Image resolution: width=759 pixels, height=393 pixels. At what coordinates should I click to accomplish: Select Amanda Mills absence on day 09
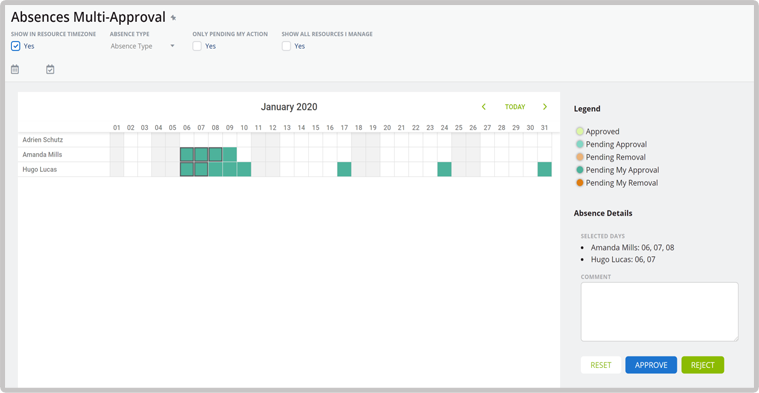[x=230, y=155]
